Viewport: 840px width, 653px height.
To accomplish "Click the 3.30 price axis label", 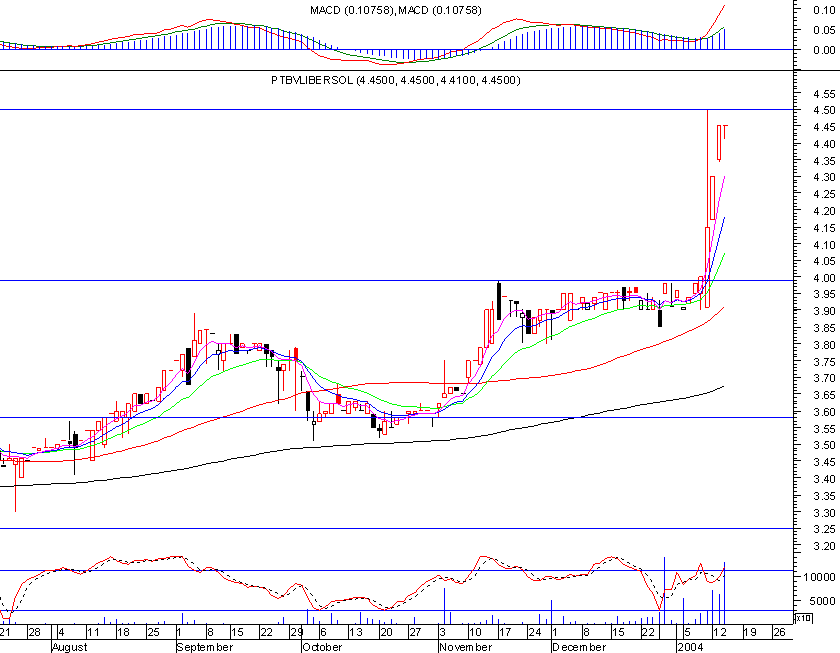I will click(824, 513).
